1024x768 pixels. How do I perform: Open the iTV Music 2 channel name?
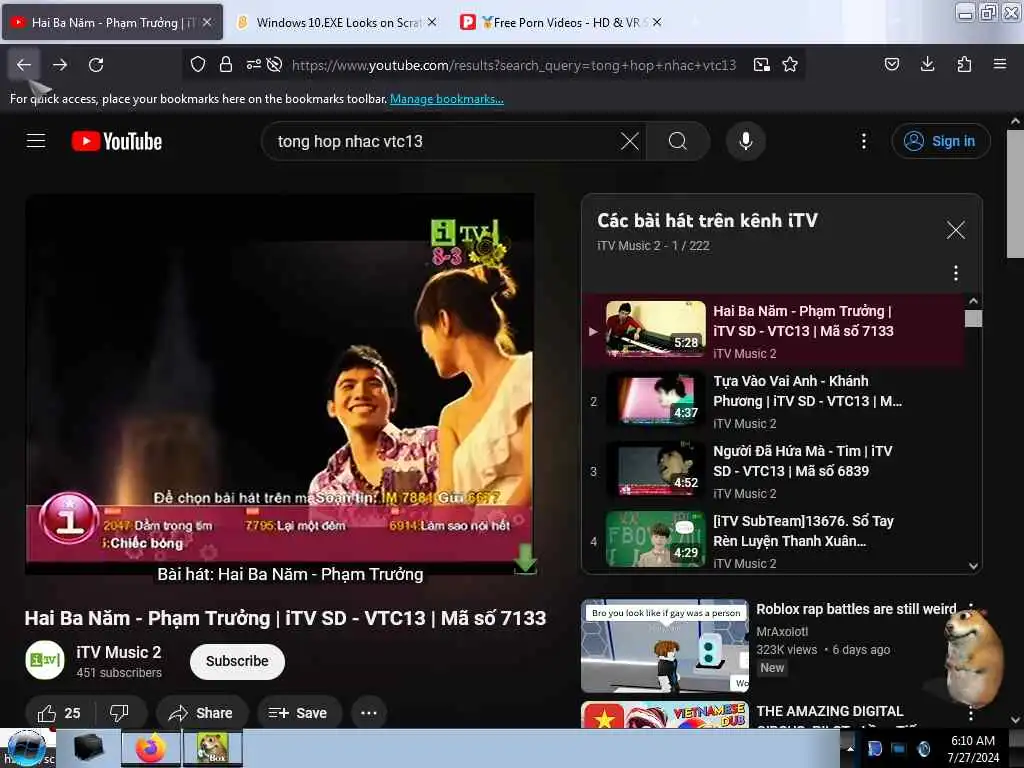[118, 652]
